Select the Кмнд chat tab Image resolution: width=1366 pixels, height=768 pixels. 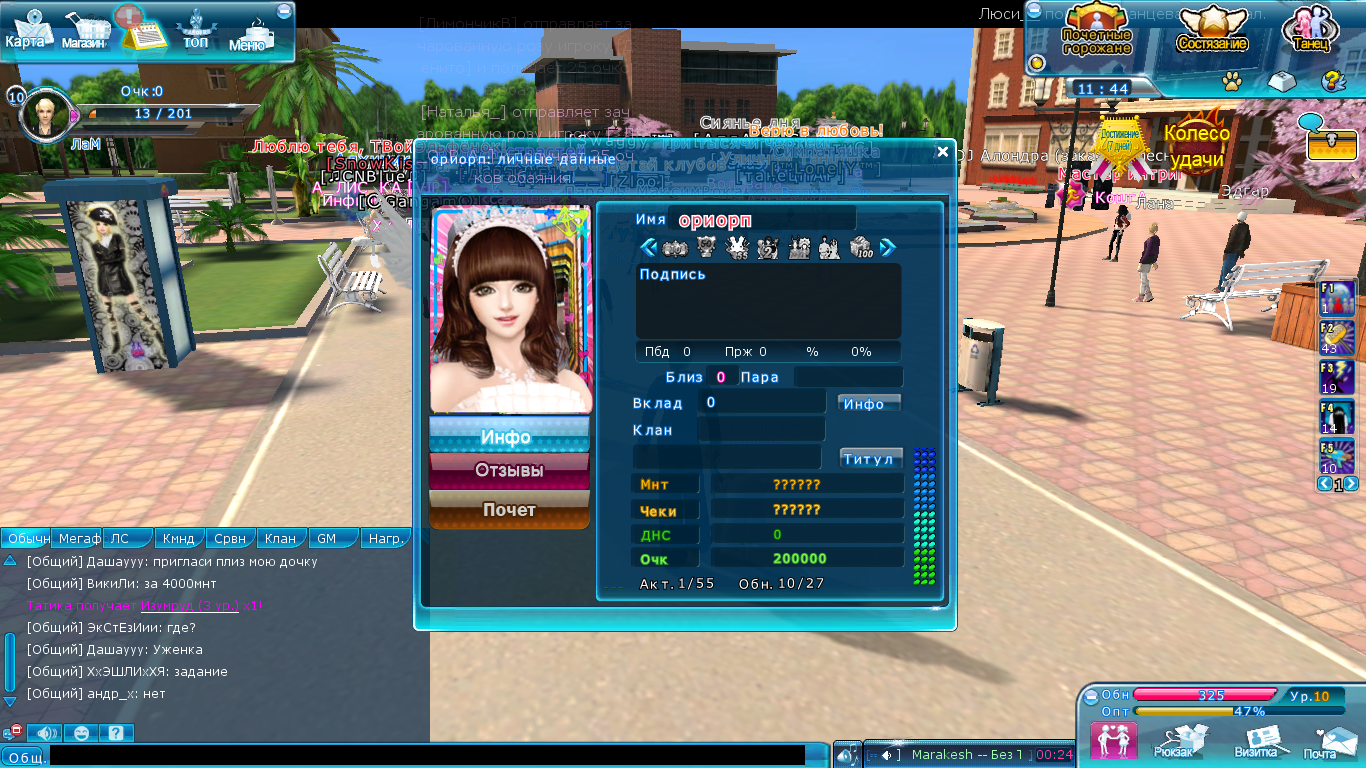pyautogui.click(x=180, y=538)
